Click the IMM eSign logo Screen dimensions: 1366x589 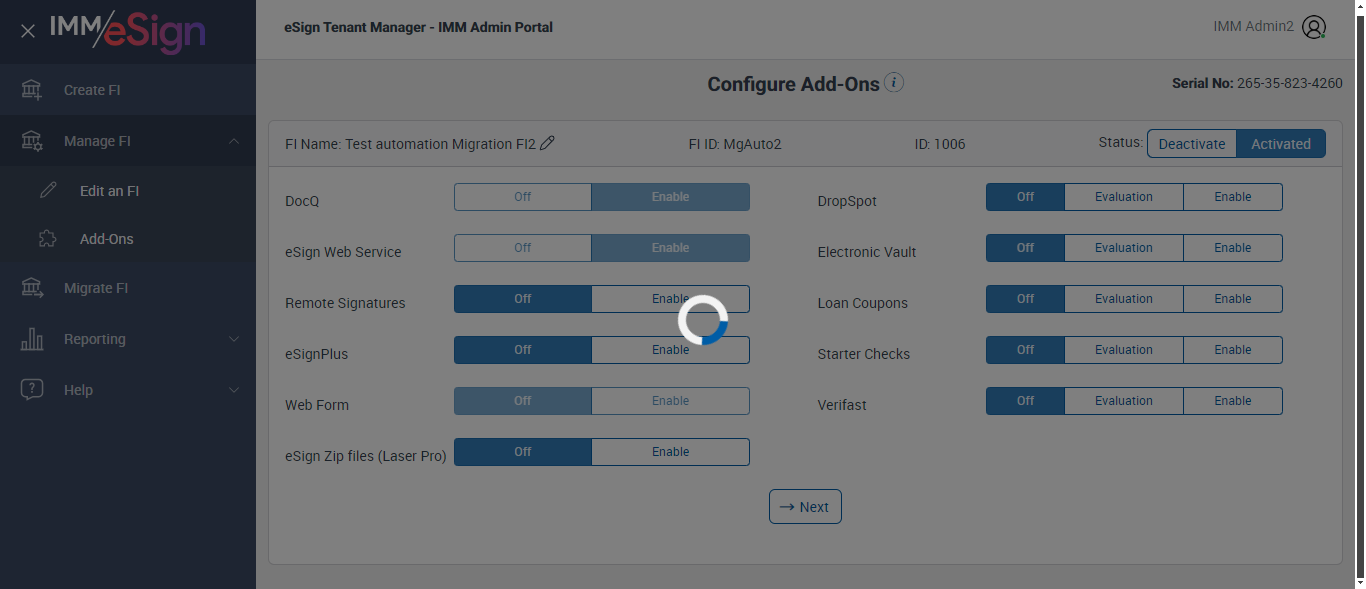(x=128, y=31)
